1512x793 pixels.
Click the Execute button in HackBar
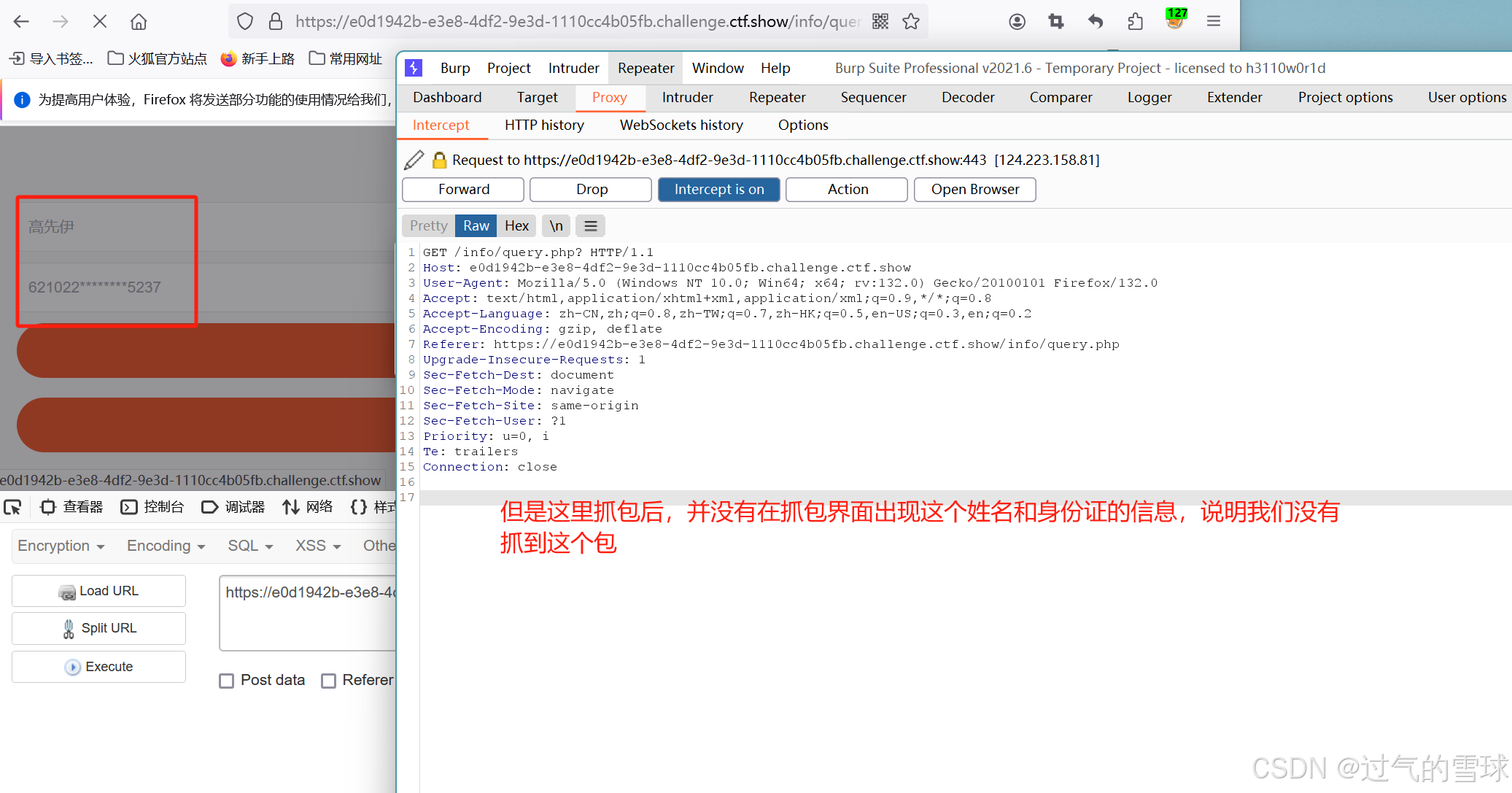pos(99,667)
